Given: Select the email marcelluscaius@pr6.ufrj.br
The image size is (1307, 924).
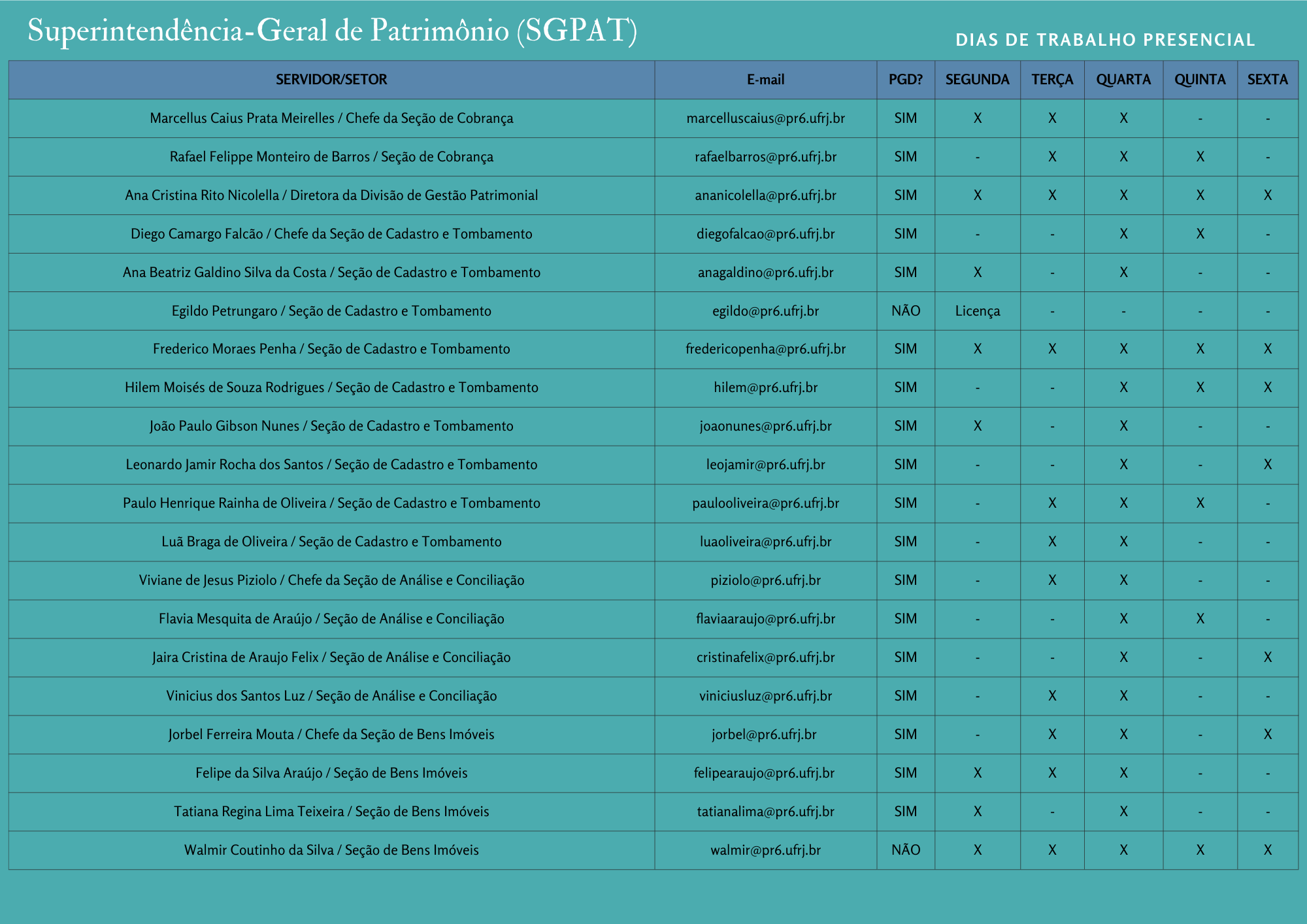Looking at the screenshot, I should (765, 119).
